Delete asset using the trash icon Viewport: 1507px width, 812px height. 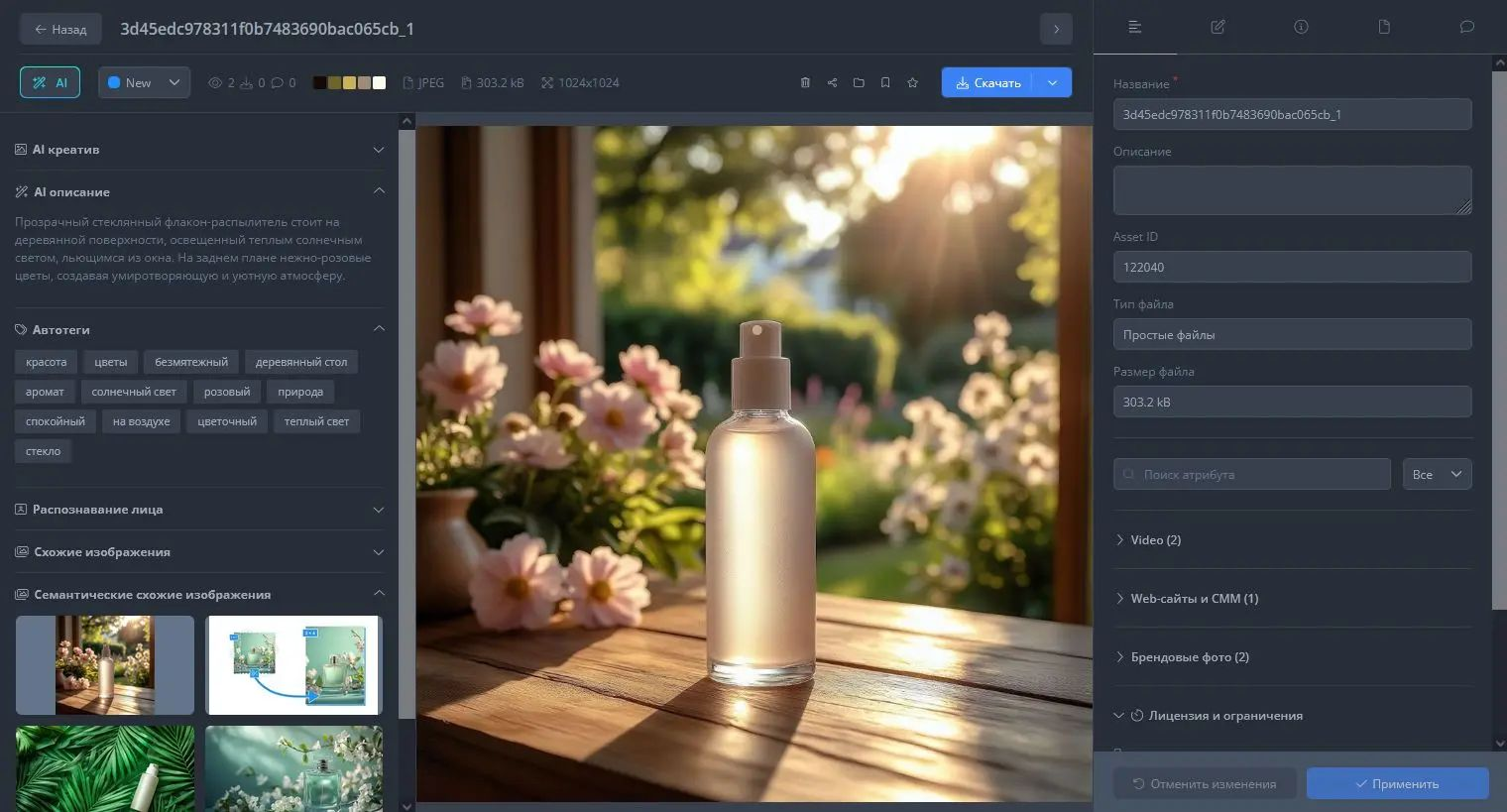805,83
